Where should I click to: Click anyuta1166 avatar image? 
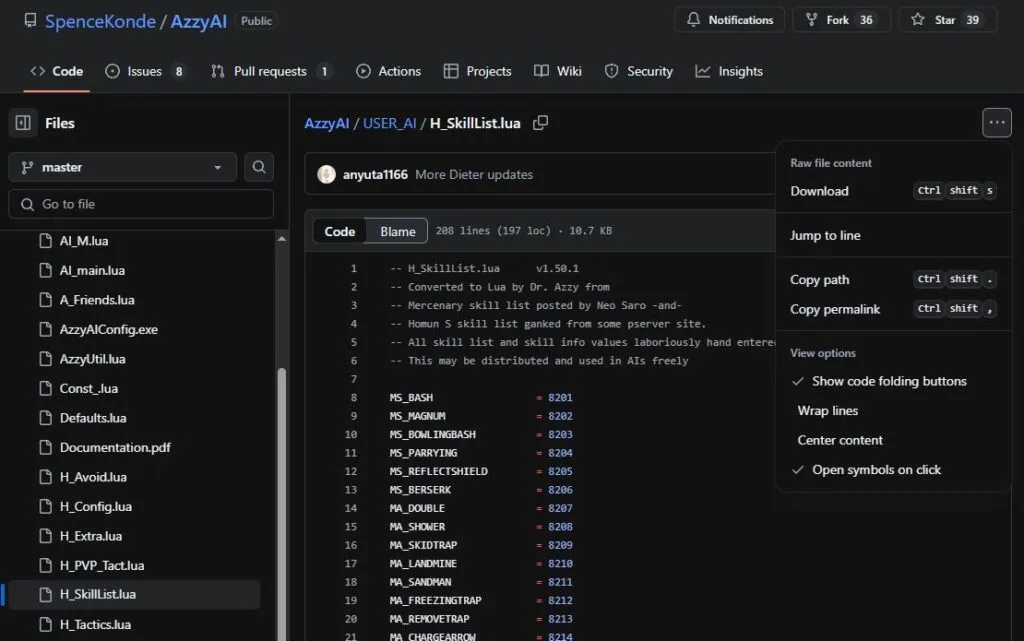[x=327, y=174]
